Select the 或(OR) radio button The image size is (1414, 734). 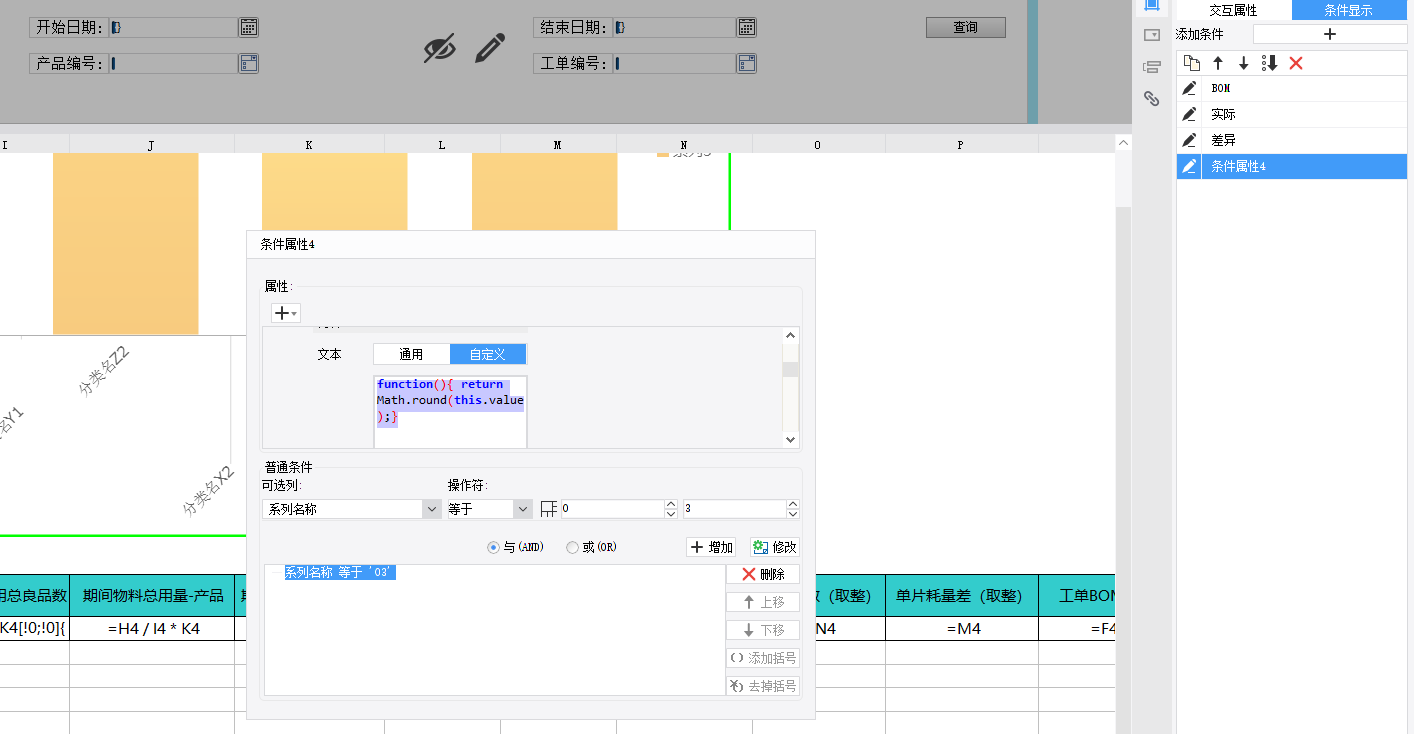pyautogui.click(x=572, y=547)
